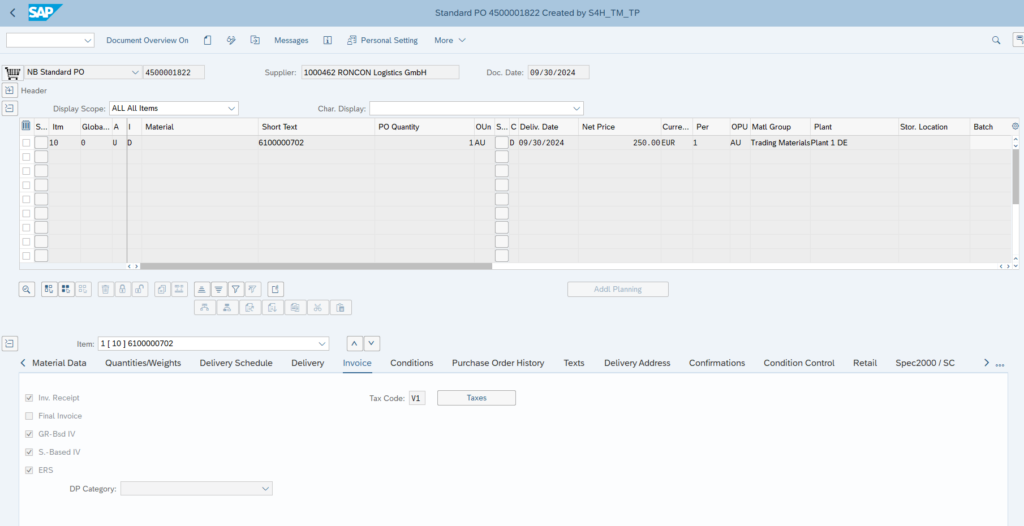Switch to the Material Data tab
1024x526 pixels.
(59, 363)
